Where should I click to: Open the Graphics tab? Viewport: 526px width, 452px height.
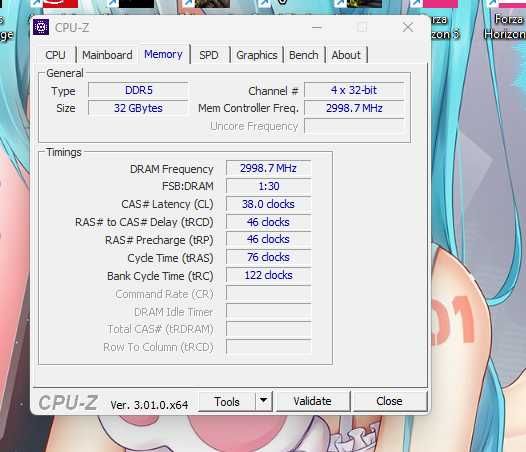point(257,55)
